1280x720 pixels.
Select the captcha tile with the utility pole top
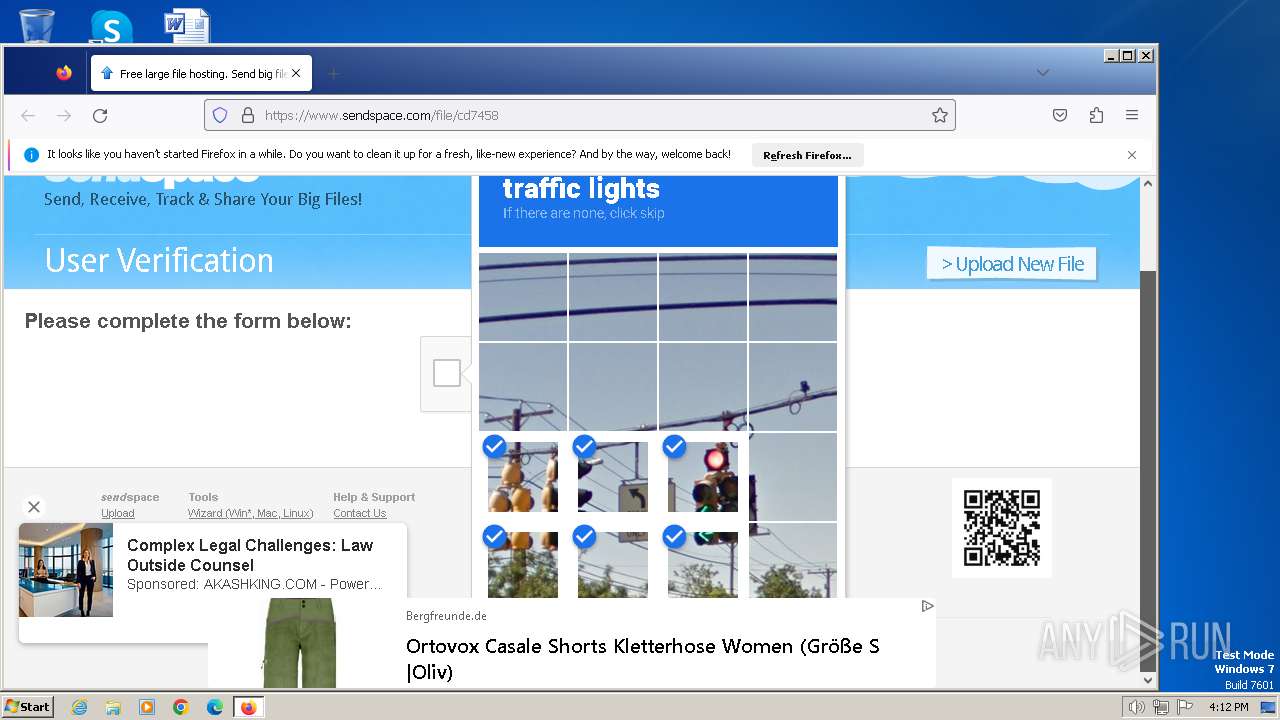[523, 387]
